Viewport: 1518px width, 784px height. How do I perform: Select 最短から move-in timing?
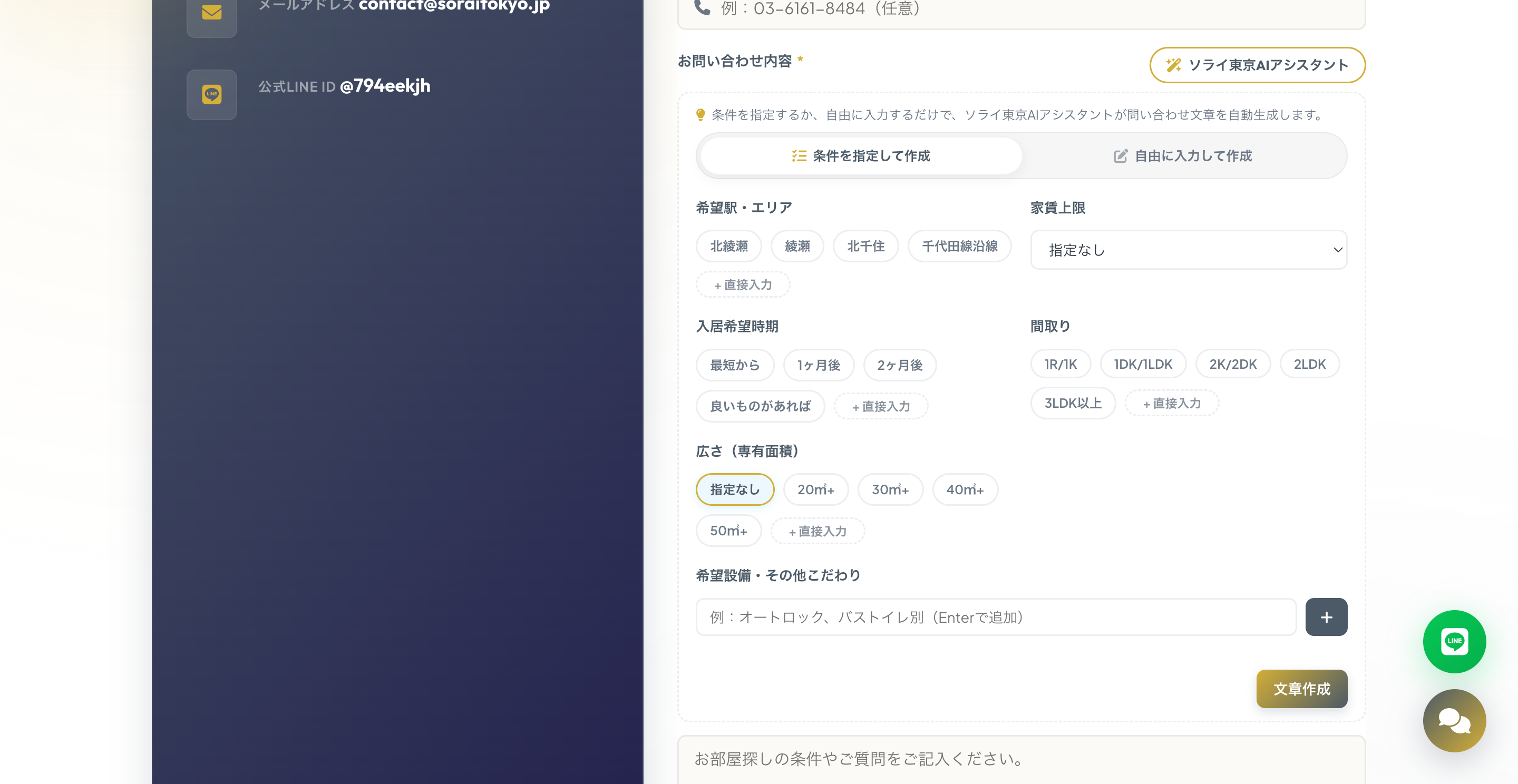(734, 365)
